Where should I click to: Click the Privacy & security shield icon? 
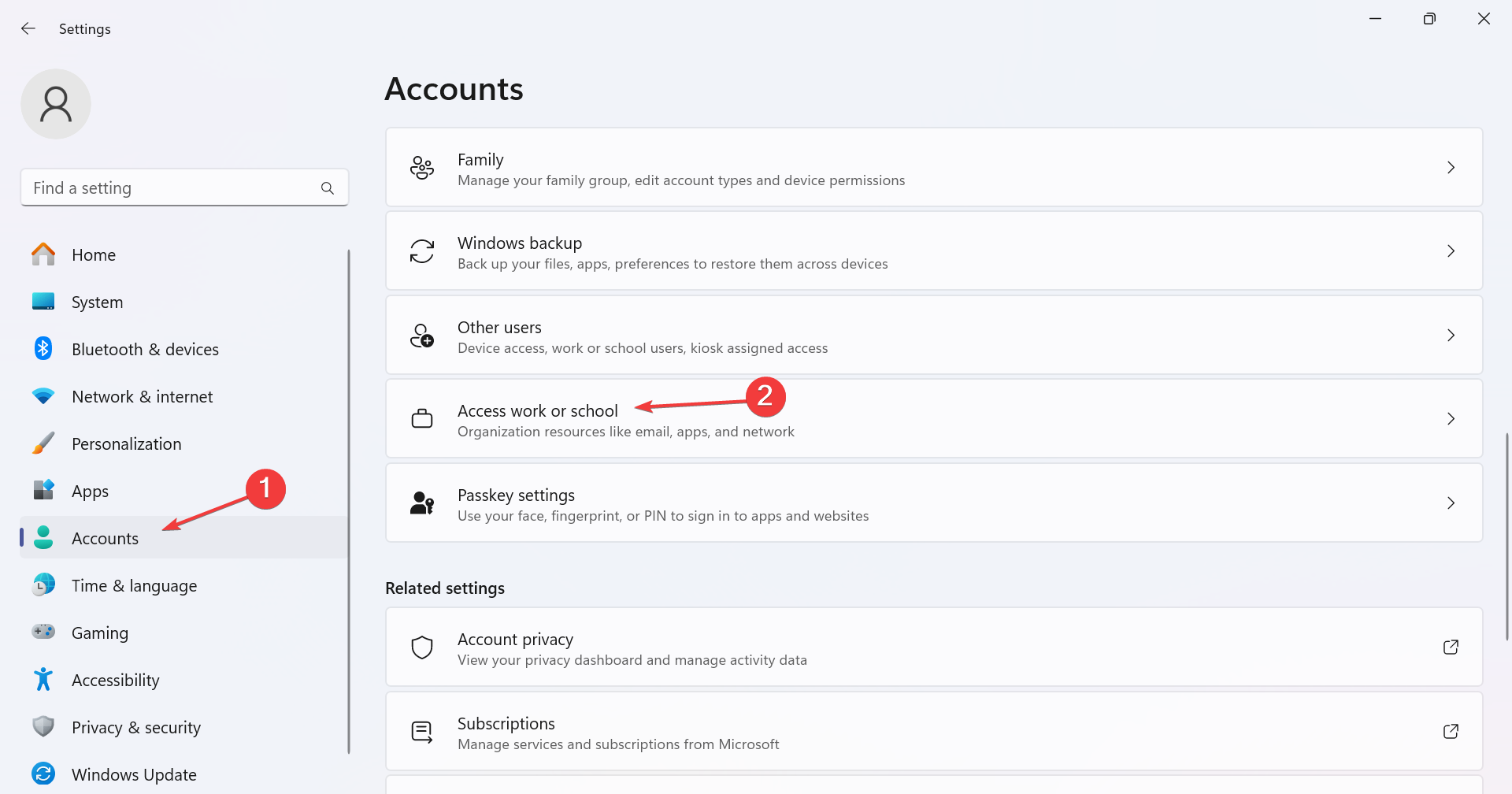(43, 727)
